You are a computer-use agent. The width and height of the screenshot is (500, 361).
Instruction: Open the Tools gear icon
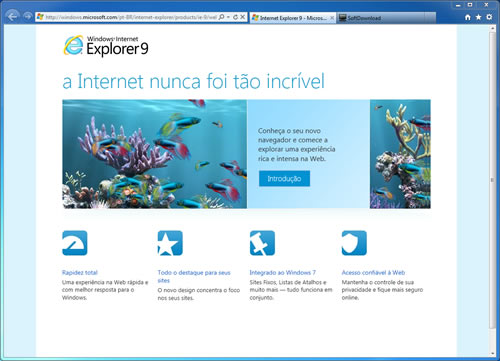coord(489,17)
